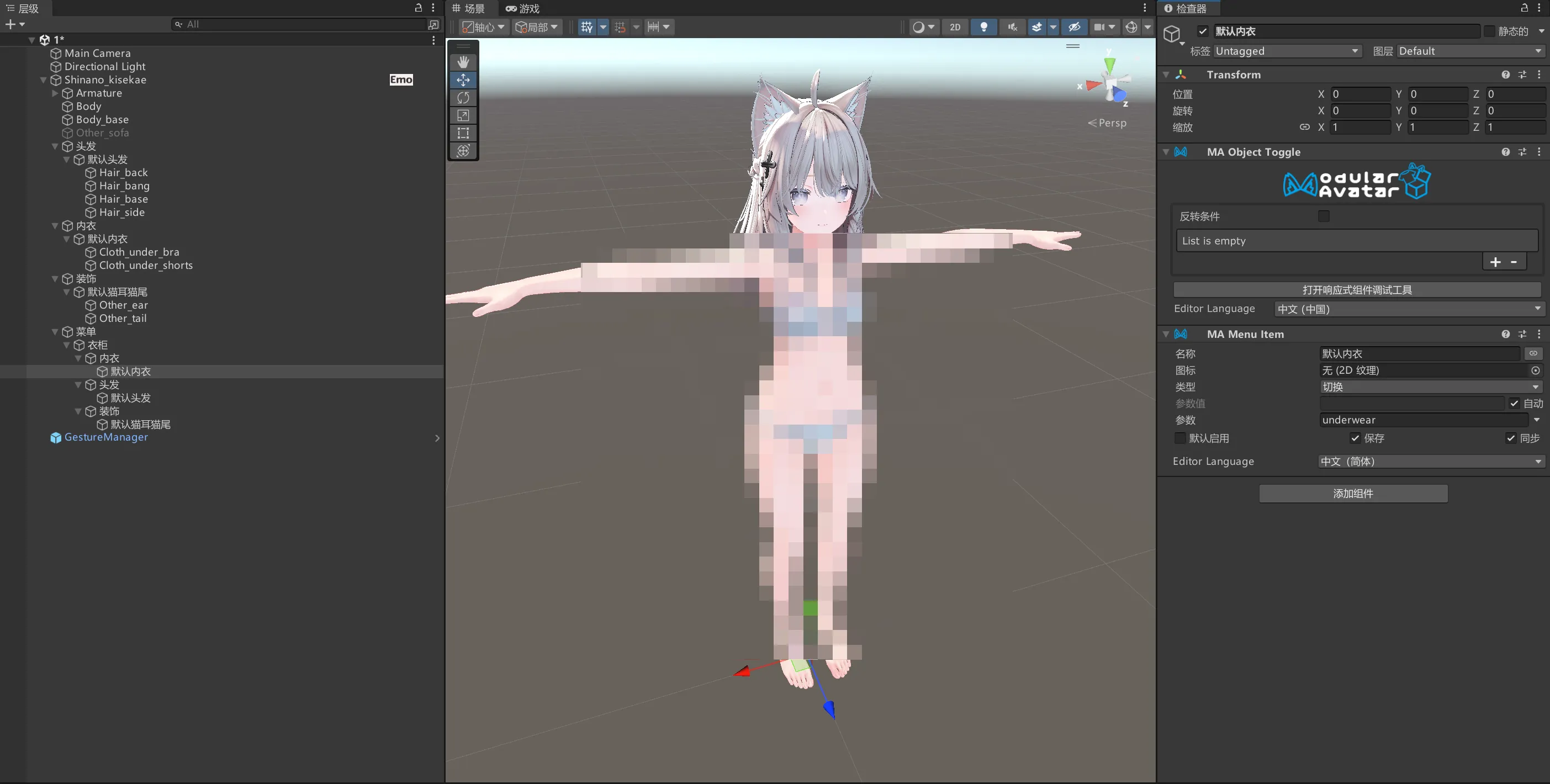
Task: Click 打开响应式组件调试工具 button
Action: 1357,290
